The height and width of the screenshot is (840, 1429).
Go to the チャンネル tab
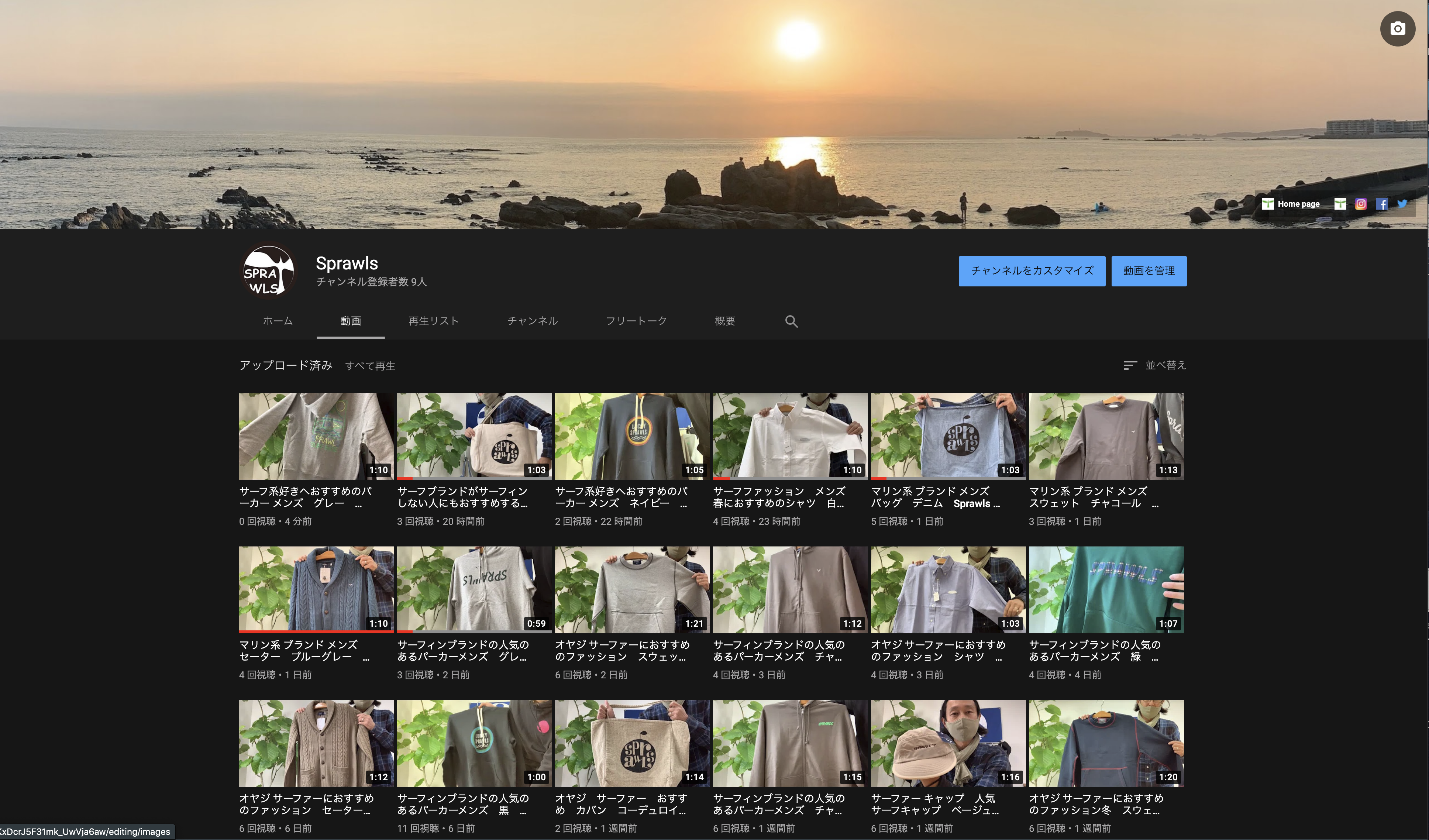pyautogui.click(x=532, y=321)
